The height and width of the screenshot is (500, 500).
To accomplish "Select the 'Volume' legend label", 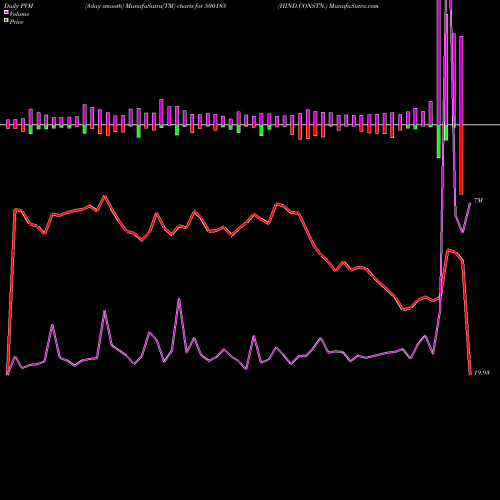I will (19, 14).
